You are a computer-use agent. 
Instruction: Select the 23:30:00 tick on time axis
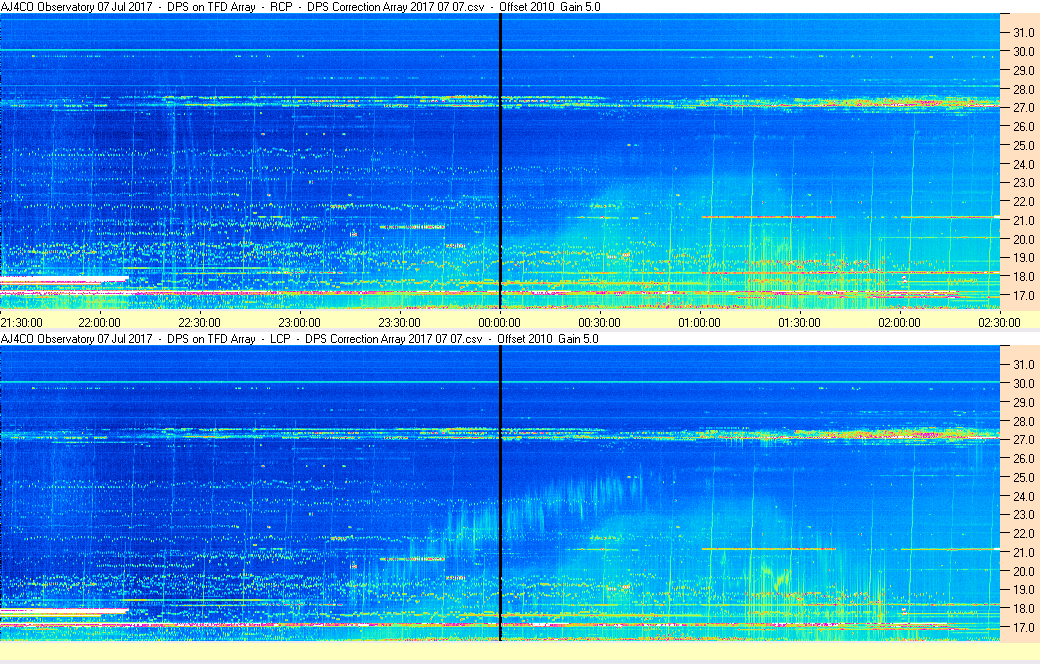tap(399, 322)
